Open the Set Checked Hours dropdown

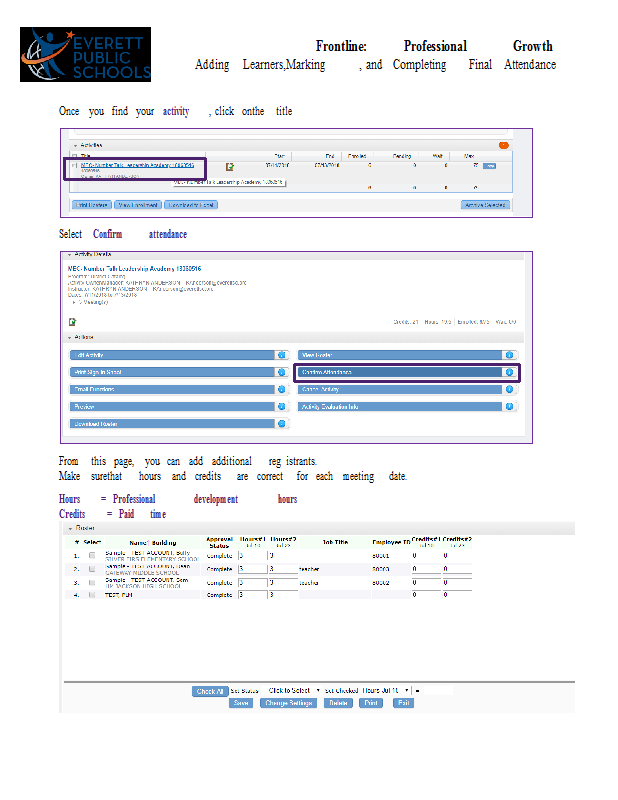(x=385, y=690)
